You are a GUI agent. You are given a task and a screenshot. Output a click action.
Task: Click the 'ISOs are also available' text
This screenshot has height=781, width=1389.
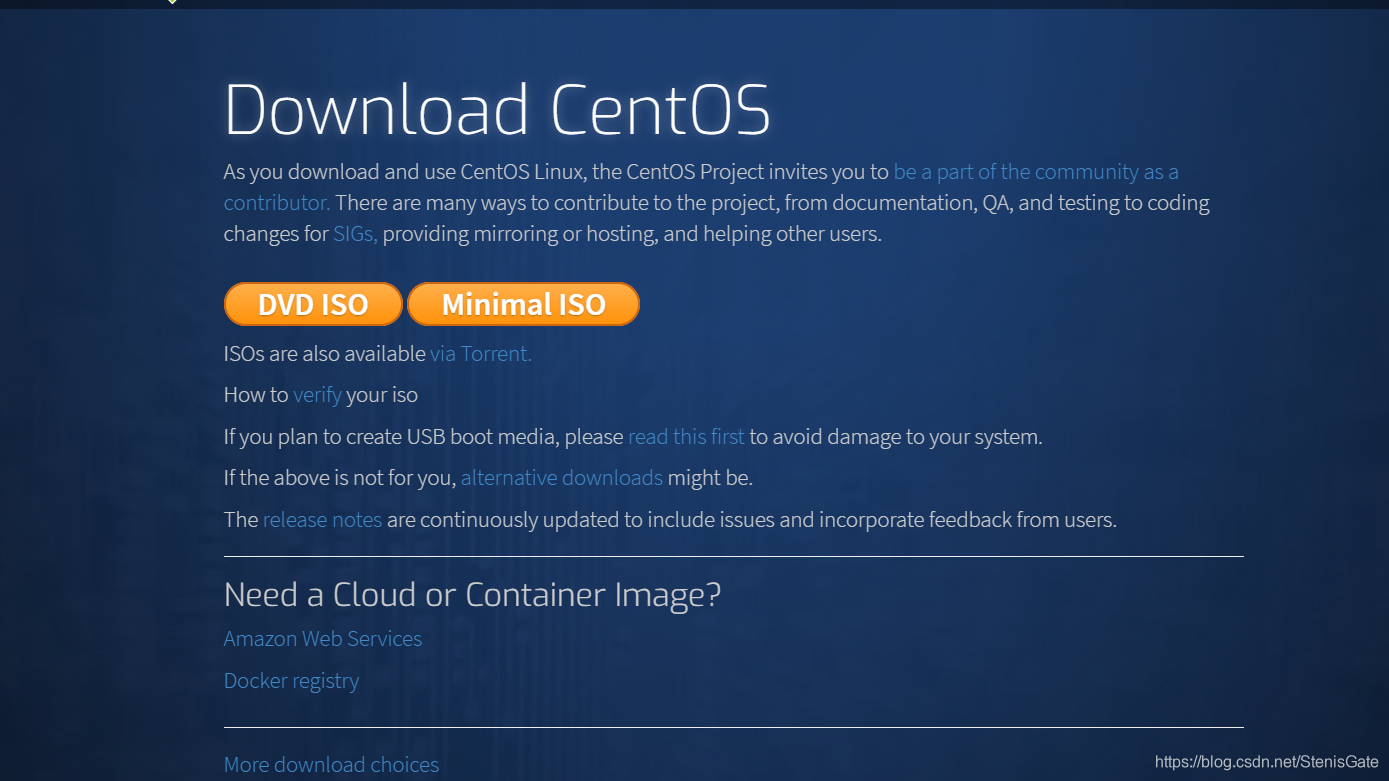322,353
